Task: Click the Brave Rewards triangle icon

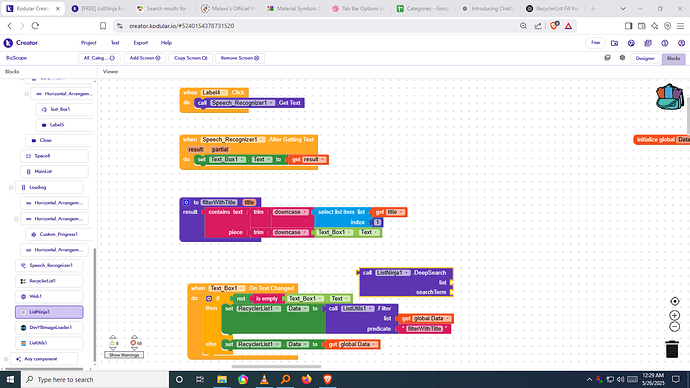Action: pyautogui.click(x=569, y=26)
